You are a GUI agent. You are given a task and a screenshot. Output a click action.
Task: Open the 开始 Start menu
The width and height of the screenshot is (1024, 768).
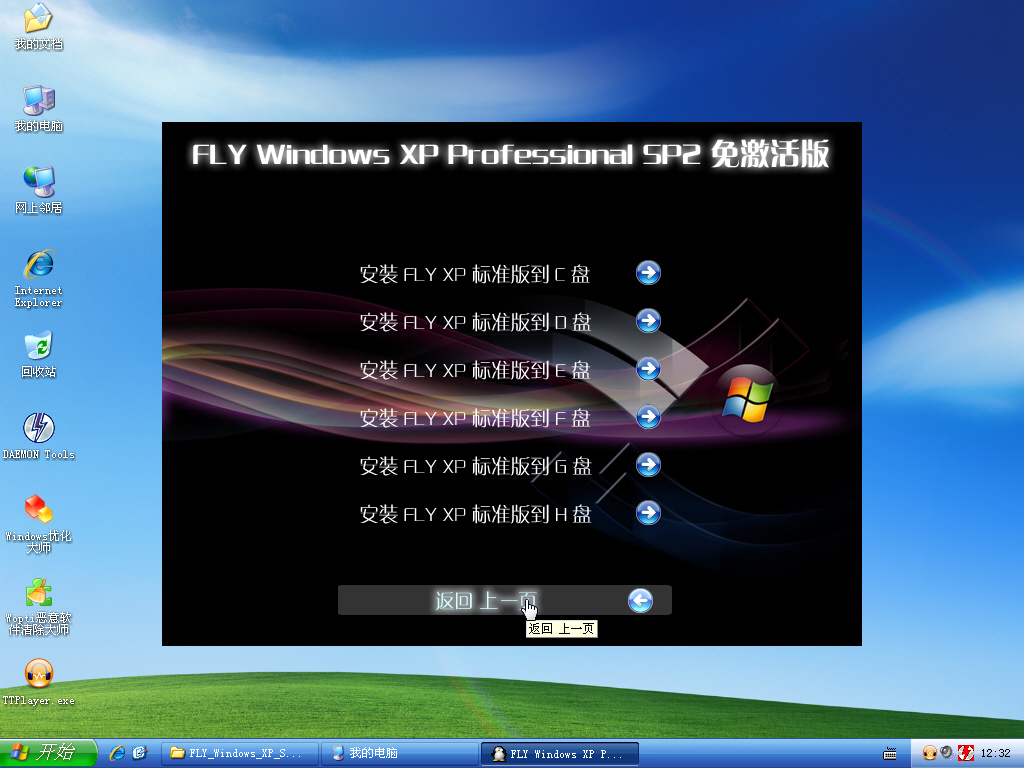(x=48, y=753)
